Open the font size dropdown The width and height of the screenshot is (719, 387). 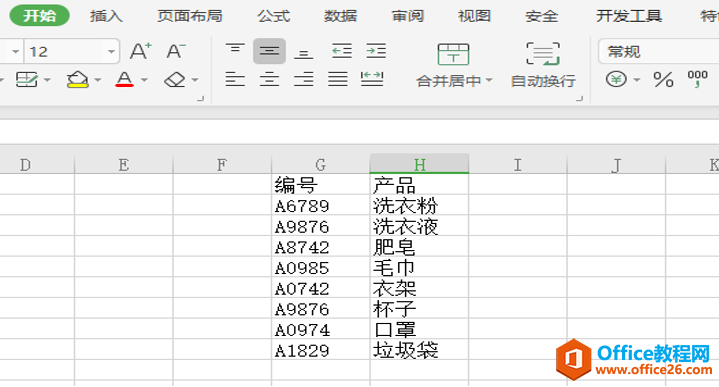pyautogui.click(x=111, y=51)
